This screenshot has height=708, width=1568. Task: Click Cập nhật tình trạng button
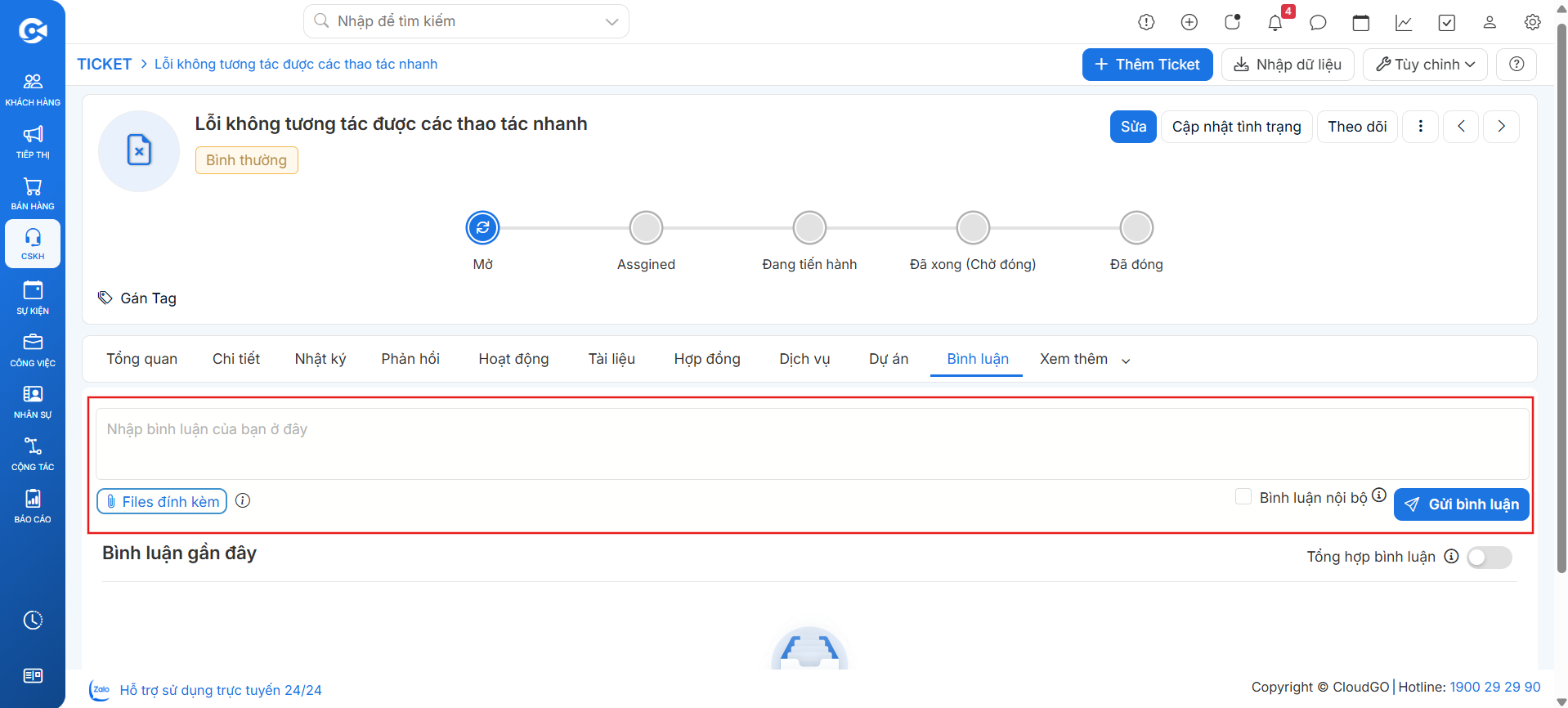pos(1237,126)
